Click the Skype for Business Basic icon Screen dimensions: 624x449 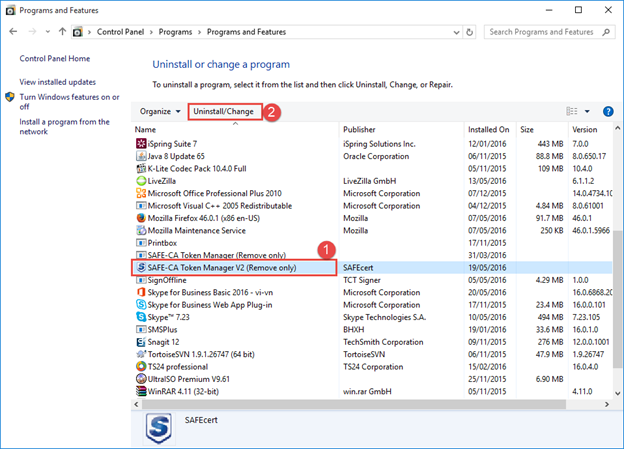coord(141,292)
